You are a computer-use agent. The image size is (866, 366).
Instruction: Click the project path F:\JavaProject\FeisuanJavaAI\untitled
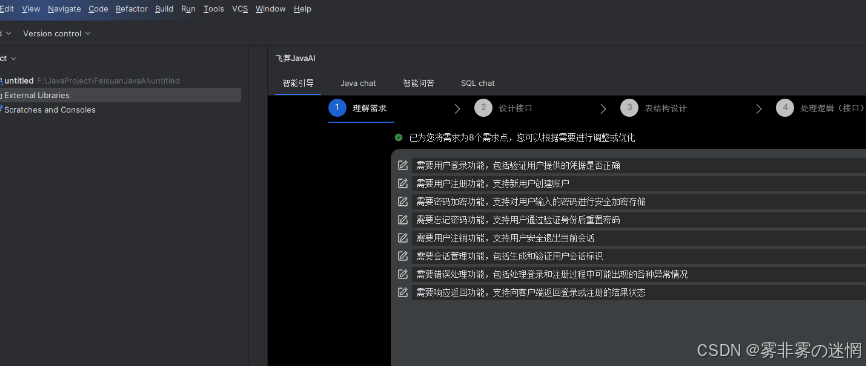coord(108,81)
